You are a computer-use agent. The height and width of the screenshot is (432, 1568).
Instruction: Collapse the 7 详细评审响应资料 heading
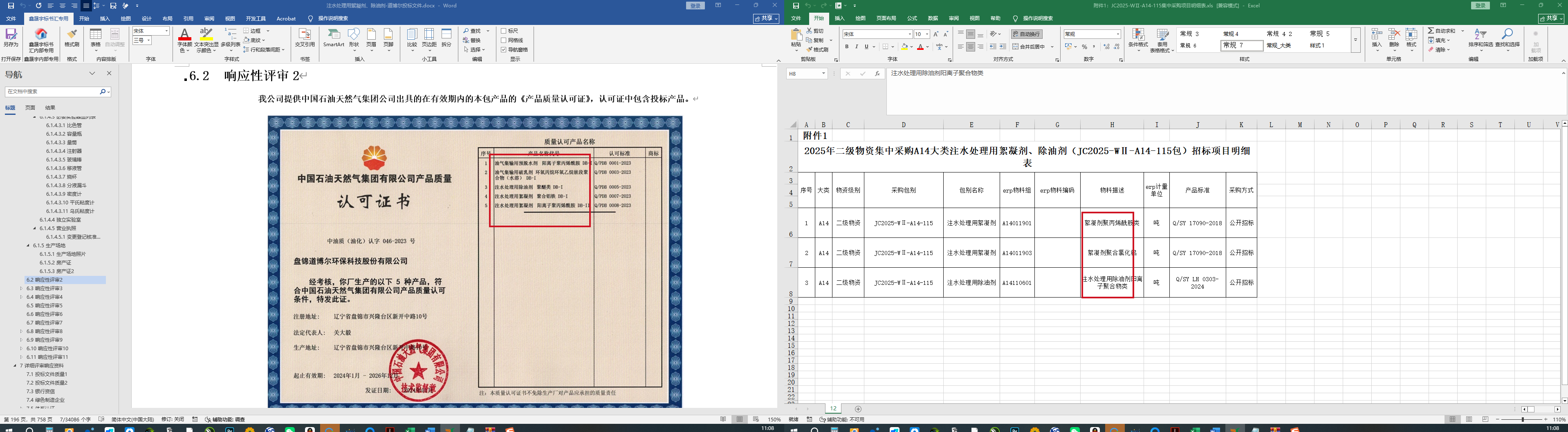pos(15,366)
